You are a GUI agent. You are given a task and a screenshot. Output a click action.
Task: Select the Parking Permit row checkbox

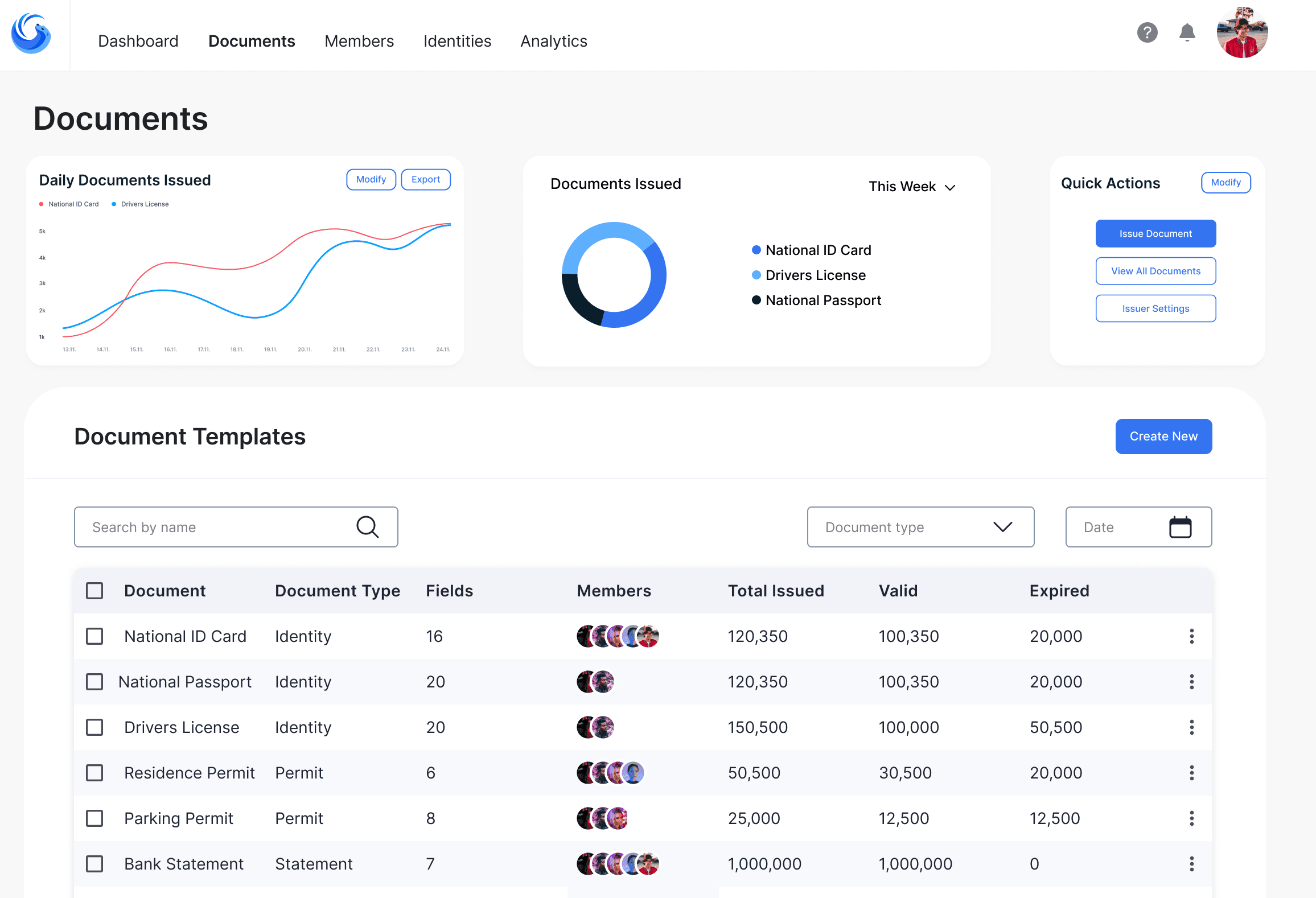pos(94,818)
